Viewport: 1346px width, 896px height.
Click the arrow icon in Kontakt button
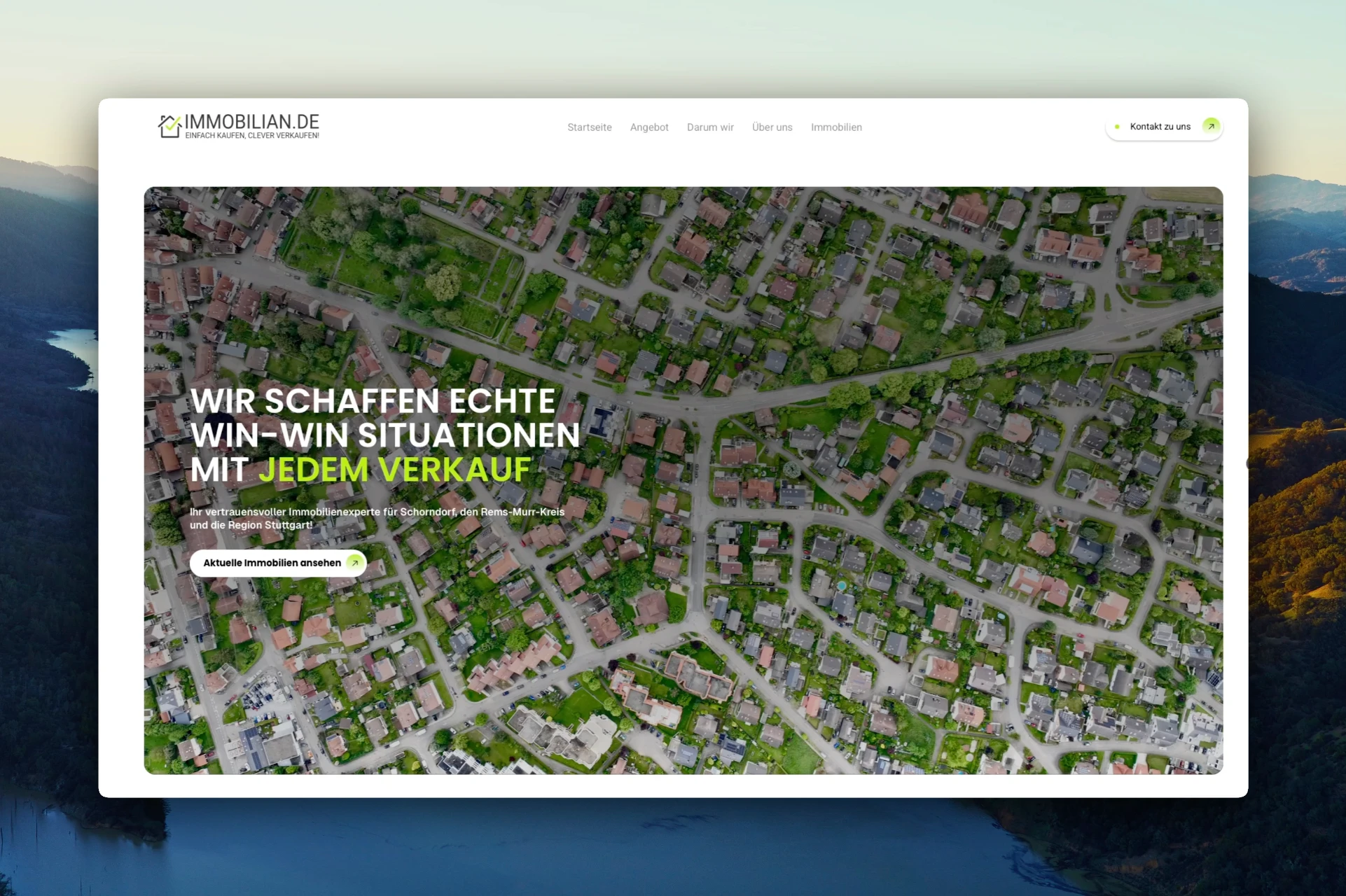pyautogui.click(x=1211, y=126)
